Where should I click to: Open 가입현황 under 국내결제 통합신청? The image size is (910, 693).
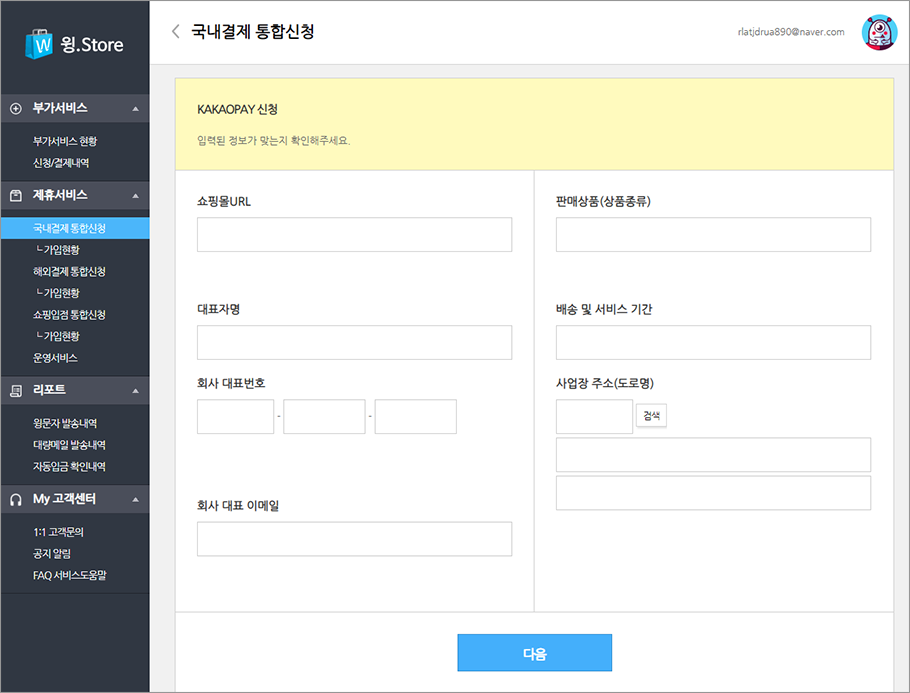[x=57, y=250]
